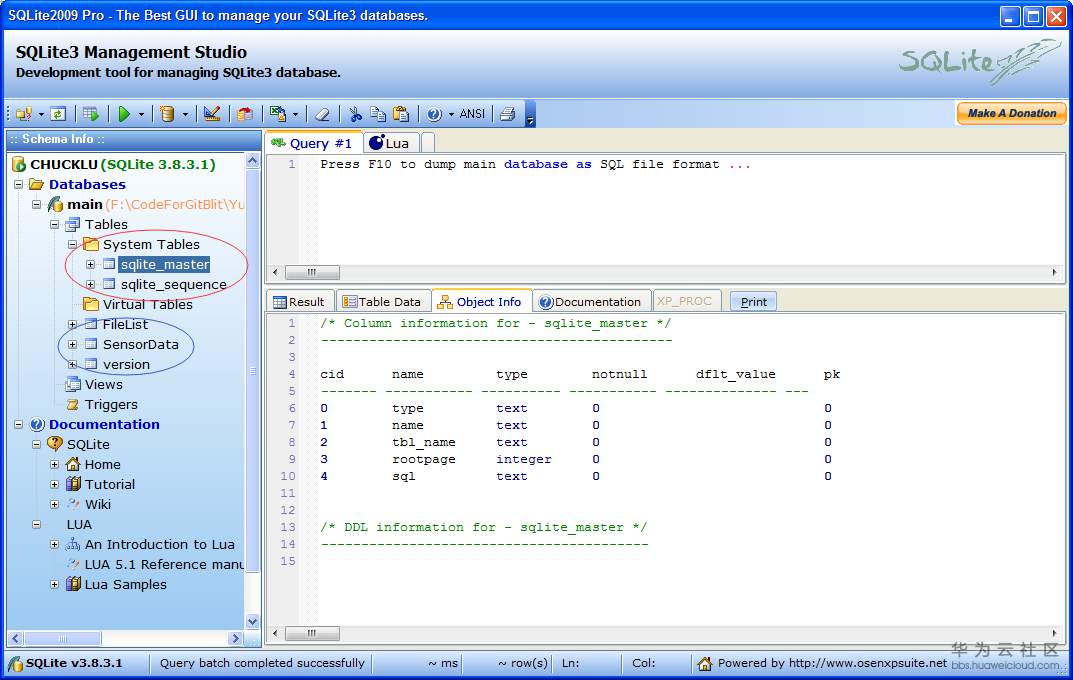Click the small blank new-tab button
Viewport: 1073px width, 680px height.
coord(428,143)
